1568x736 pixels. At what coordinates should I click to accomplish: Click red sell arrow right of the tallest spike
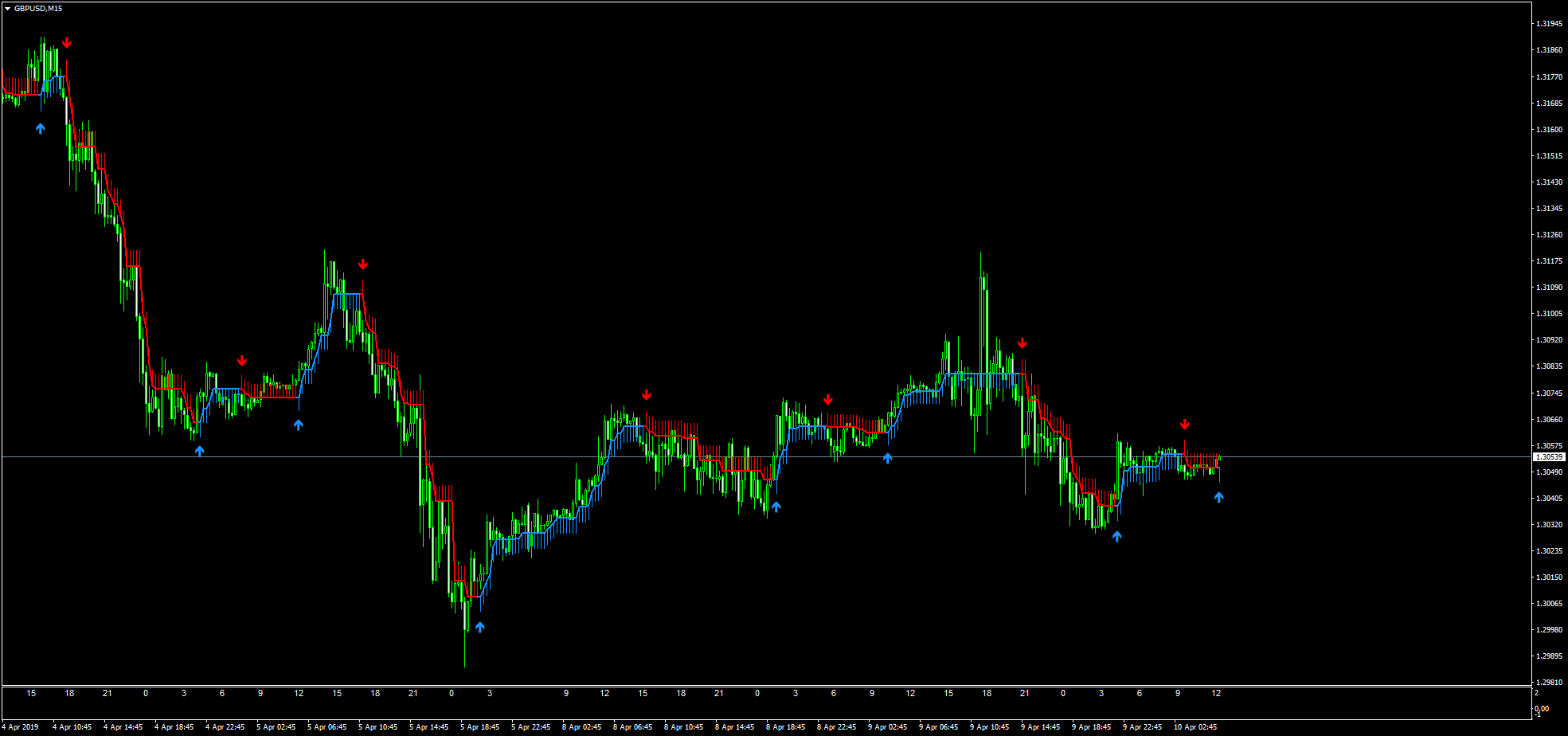(1023, 343)
